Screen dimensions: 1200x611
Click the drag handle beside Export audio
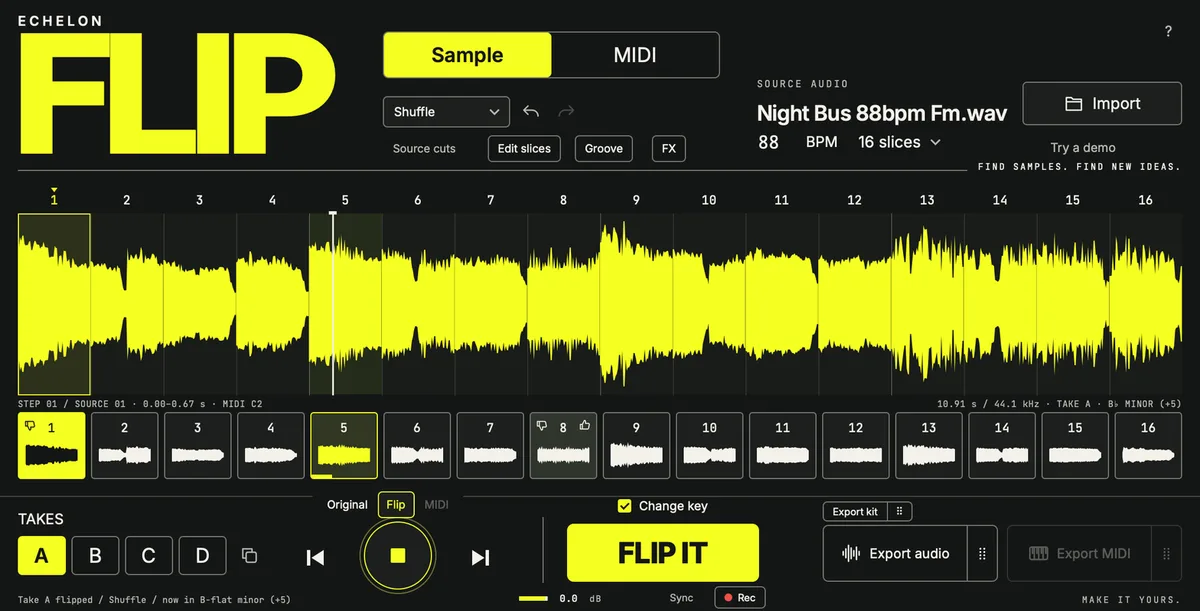click(x=982, y=553)
